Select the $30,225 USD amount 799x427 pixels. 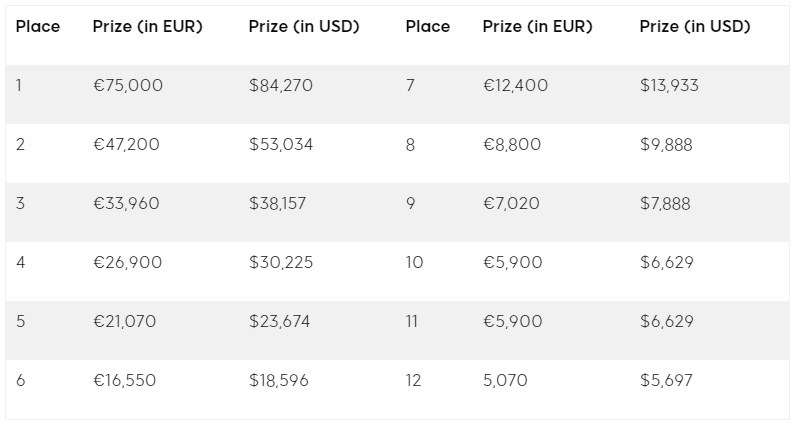[281, 263]
